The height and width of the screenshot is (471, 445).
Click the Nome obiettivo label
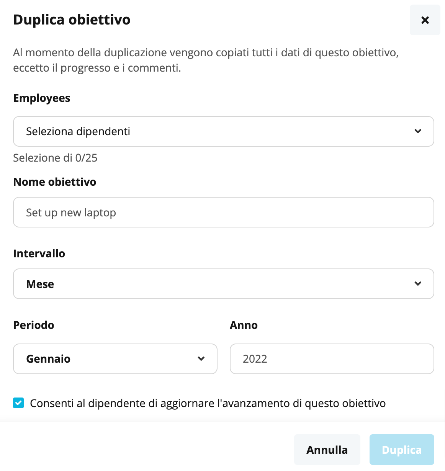pyautogui.click(x=55, y=182)
